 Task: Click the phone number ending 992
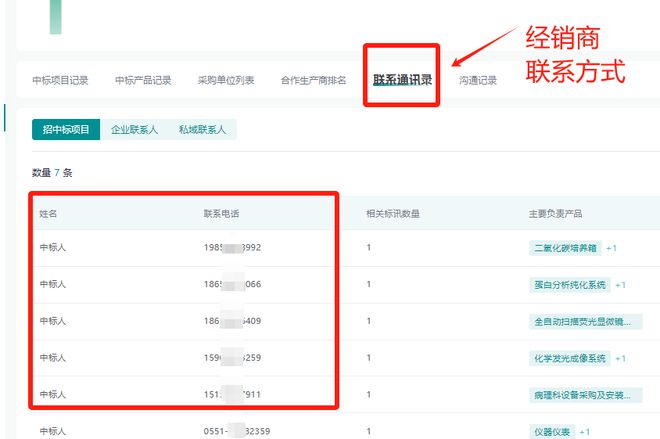point(232,247)
